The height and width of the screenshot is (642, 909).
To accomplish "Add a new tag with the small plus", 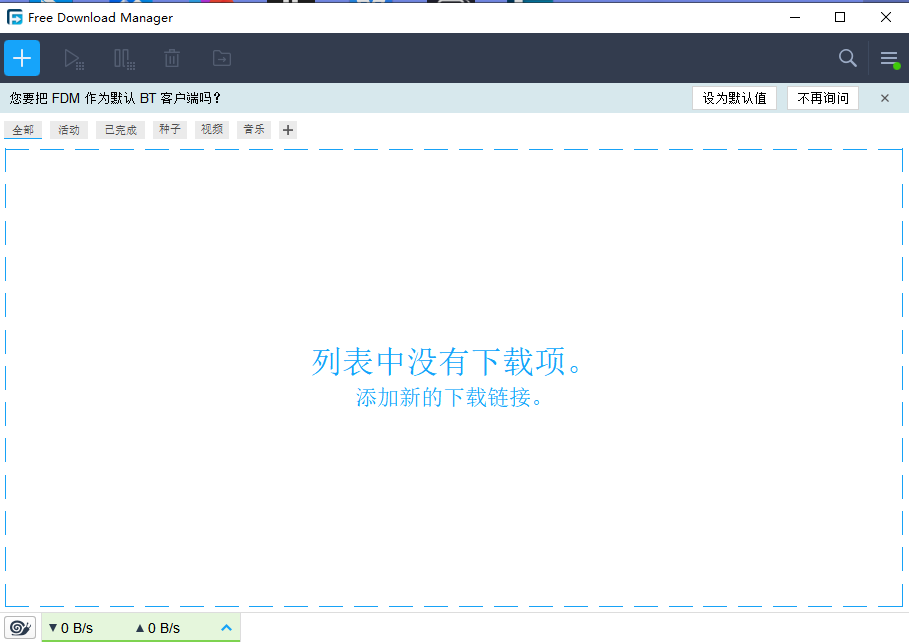I will [x=287, y=129].
